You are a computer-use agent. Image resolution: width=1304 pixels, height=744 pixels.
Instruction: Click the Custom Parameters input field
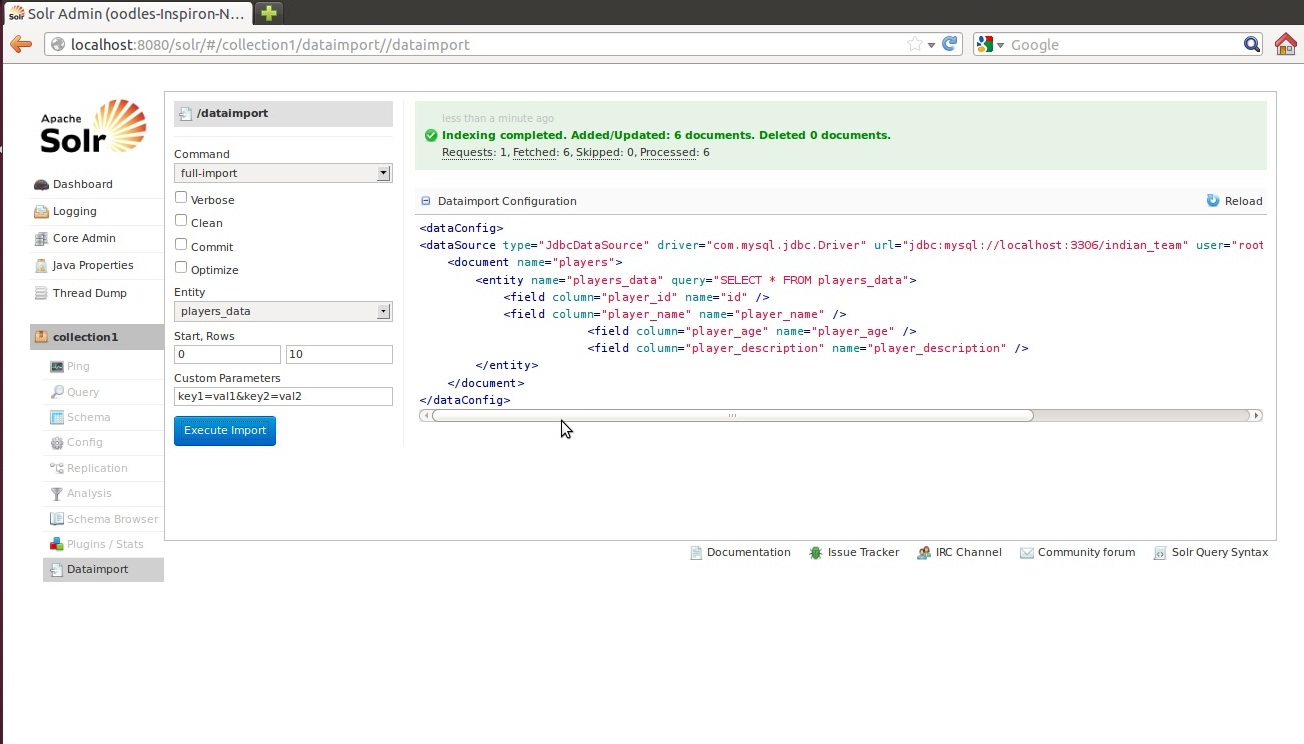click(283, 397)
